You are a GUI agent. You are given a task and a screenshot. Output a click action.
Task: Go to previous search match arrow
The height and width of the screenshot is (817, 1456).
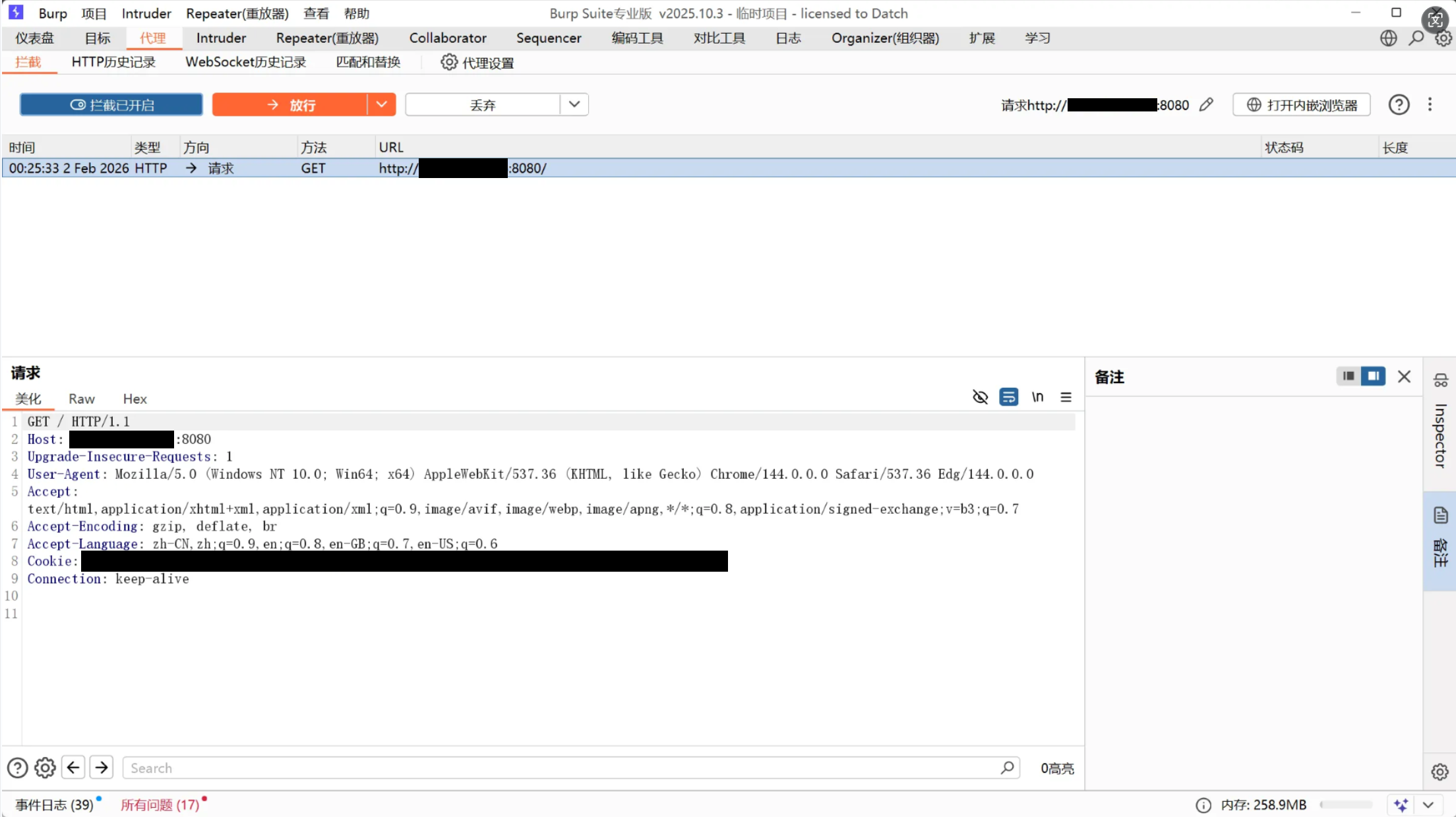coord(73,768)
